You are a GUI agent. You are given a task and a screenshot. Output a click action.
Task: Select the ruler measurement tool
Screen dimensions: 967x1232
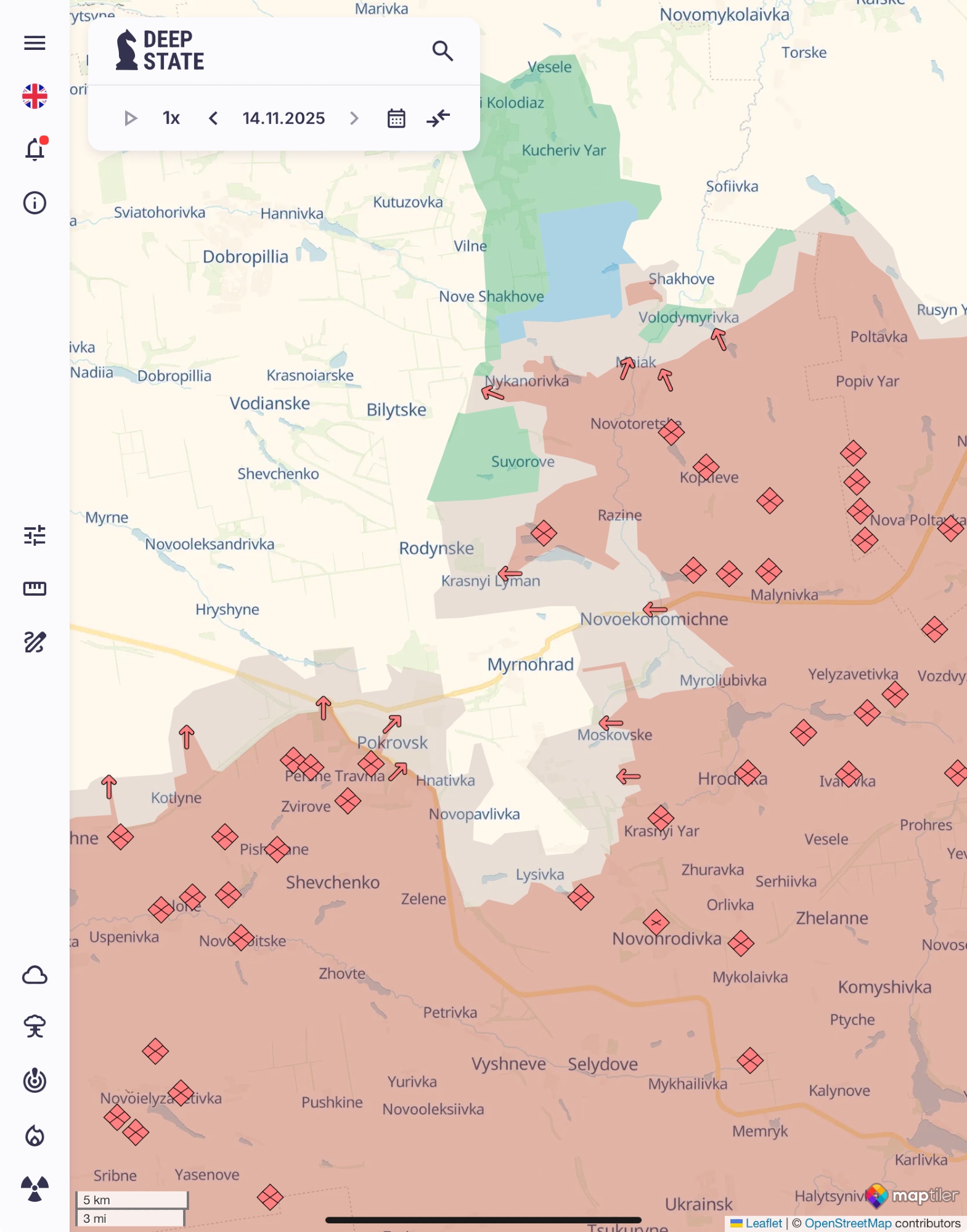tap(35, 589)
